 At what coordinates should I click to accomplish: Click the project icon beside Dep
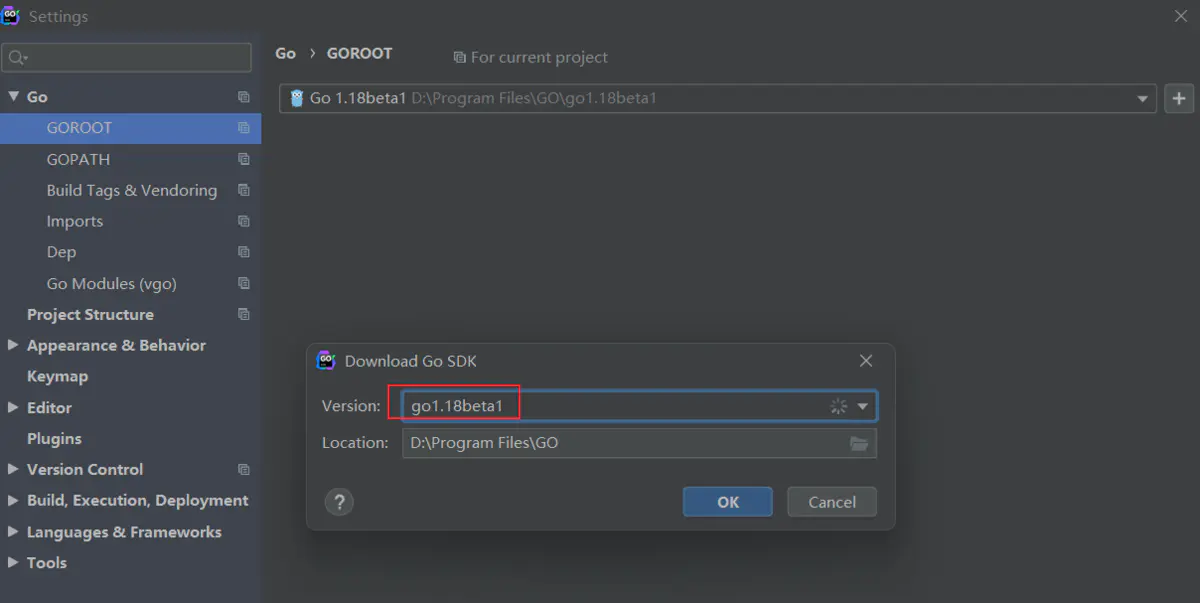(243, 252)
